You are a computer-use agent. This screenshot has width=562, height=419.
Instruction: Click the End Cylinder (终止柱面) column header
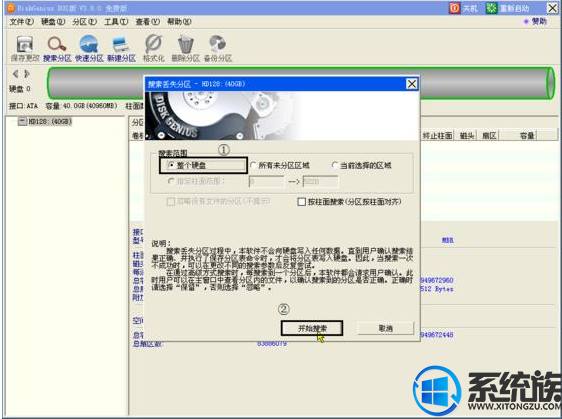coord(437,135)
